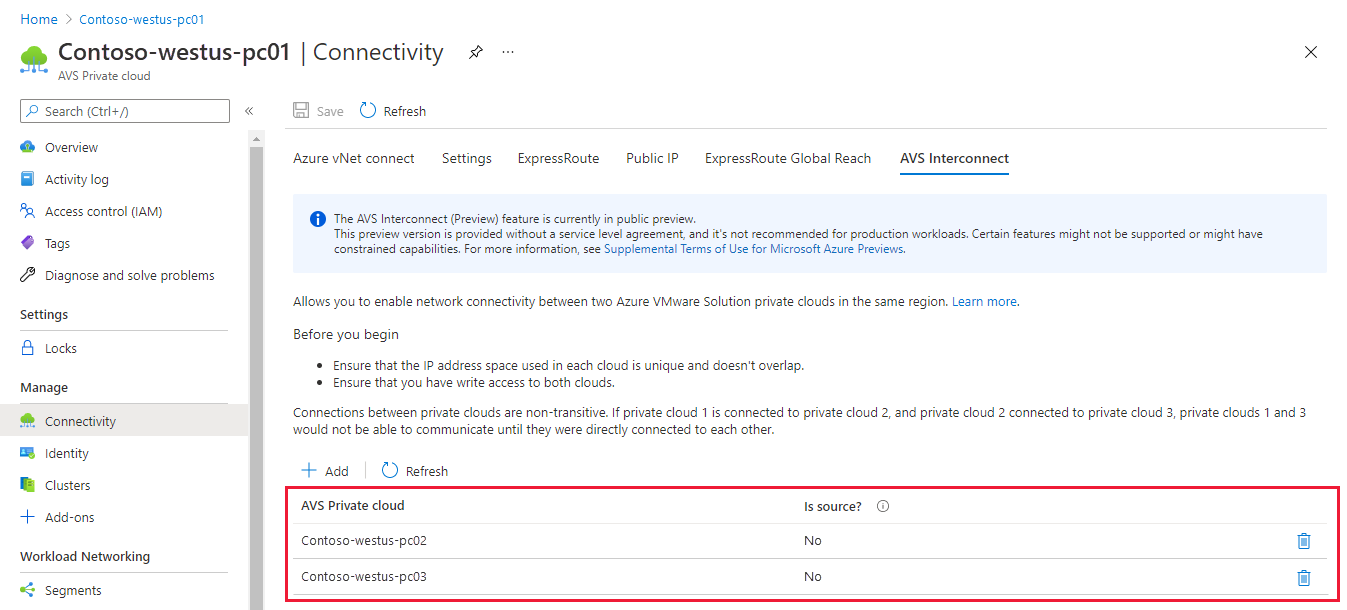Collapse the left sidebar menu
Viewport: 1347px width, 610px height.
249,111
